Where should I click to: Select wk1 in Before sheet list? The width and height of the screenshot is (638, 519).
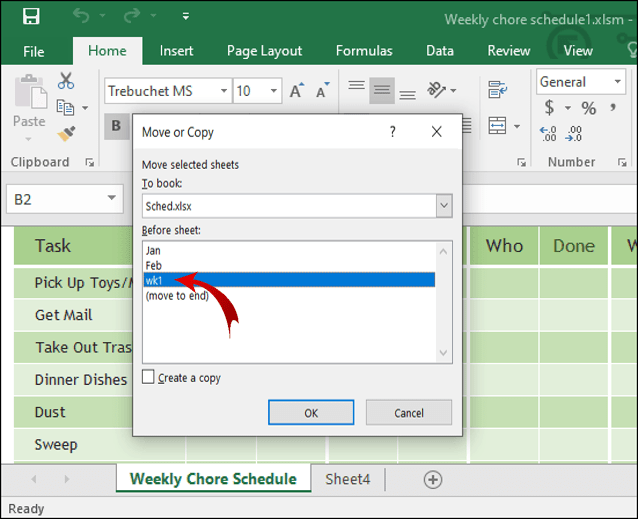289,280
